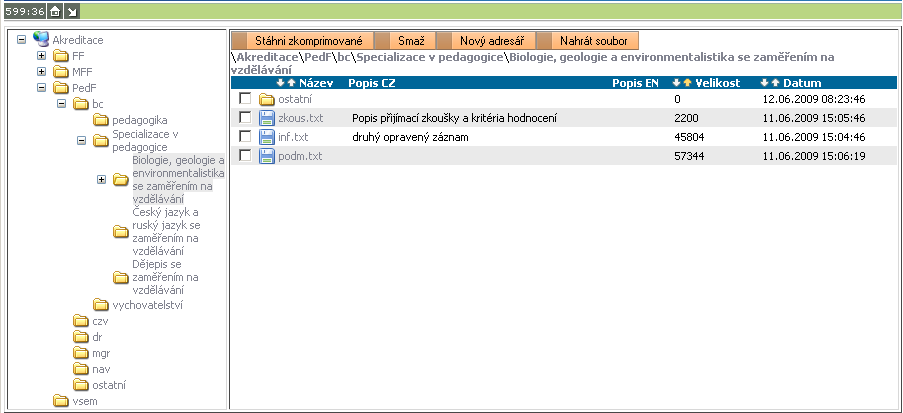
Task: Click the disk icon of podm.txt
Action: pos(267,156)
